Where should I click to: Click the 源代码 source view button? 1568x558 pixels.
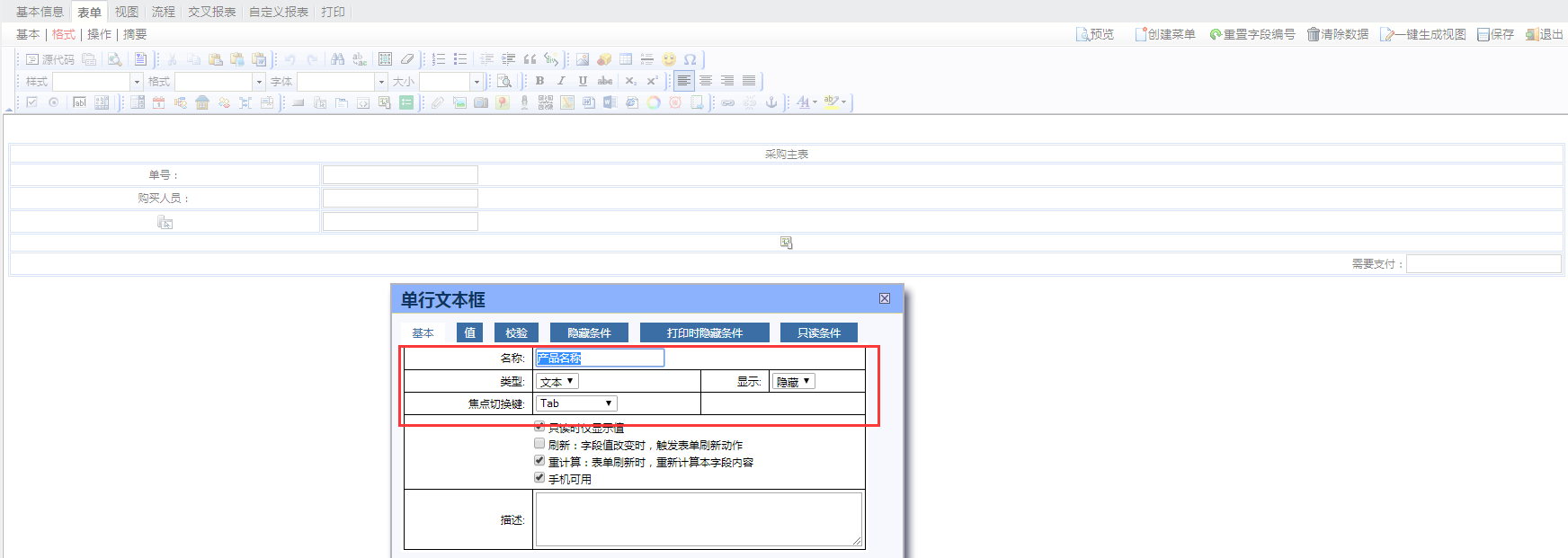tap(50, 59)
